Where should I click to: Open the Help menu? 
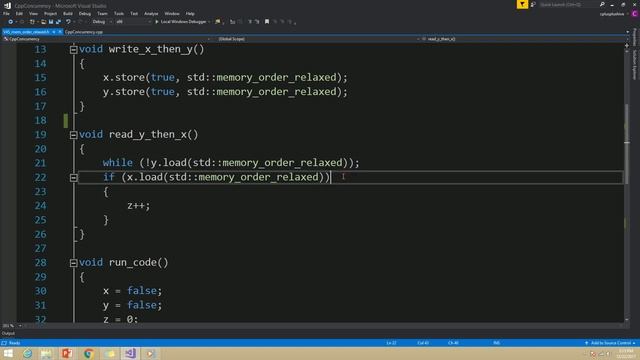[190, 13]
